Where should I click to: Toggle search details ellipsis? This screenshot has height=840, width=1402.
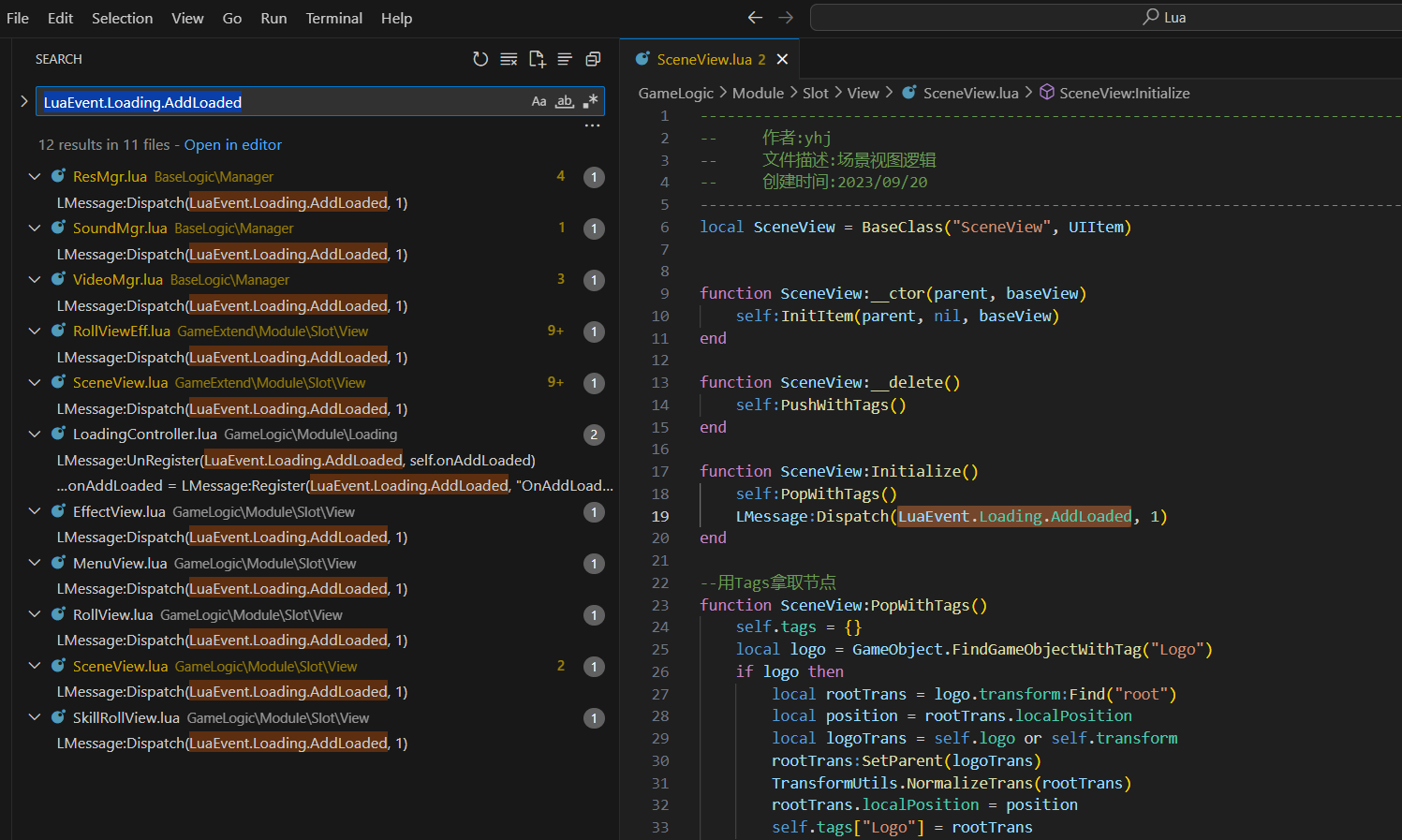(x=592, y=125)
